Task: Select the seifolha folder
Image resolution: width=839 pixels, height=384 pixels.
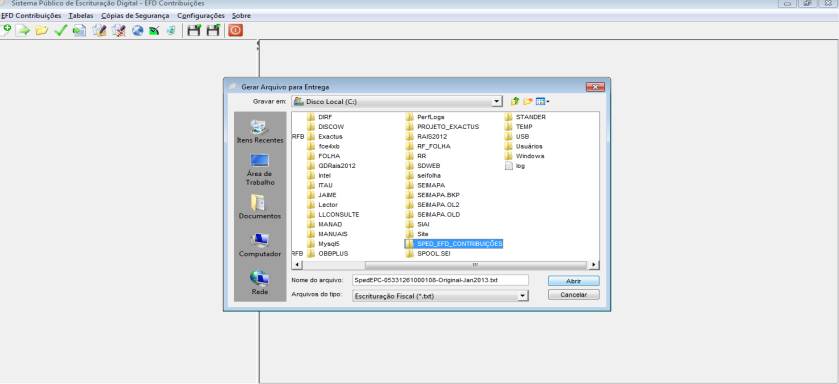Action: [423, 175]
